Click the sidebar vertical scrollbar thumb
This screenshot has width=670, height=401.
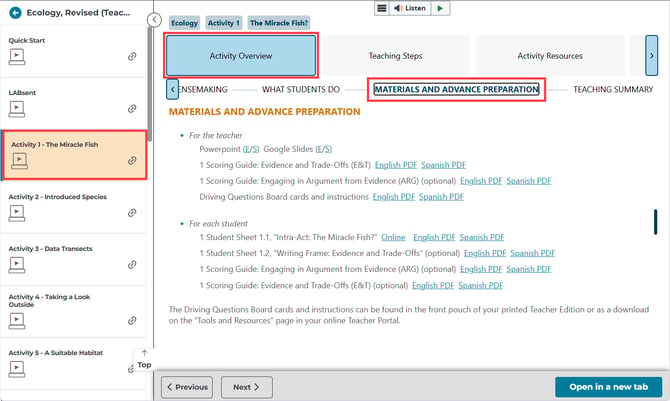click(x=150, y=83)
